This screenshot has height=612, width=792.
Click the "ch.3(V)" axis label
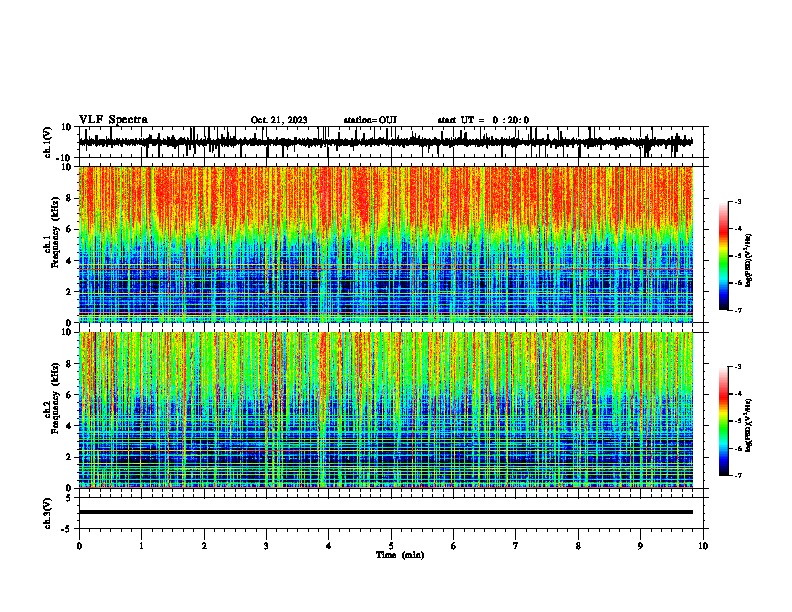(47, 513)
